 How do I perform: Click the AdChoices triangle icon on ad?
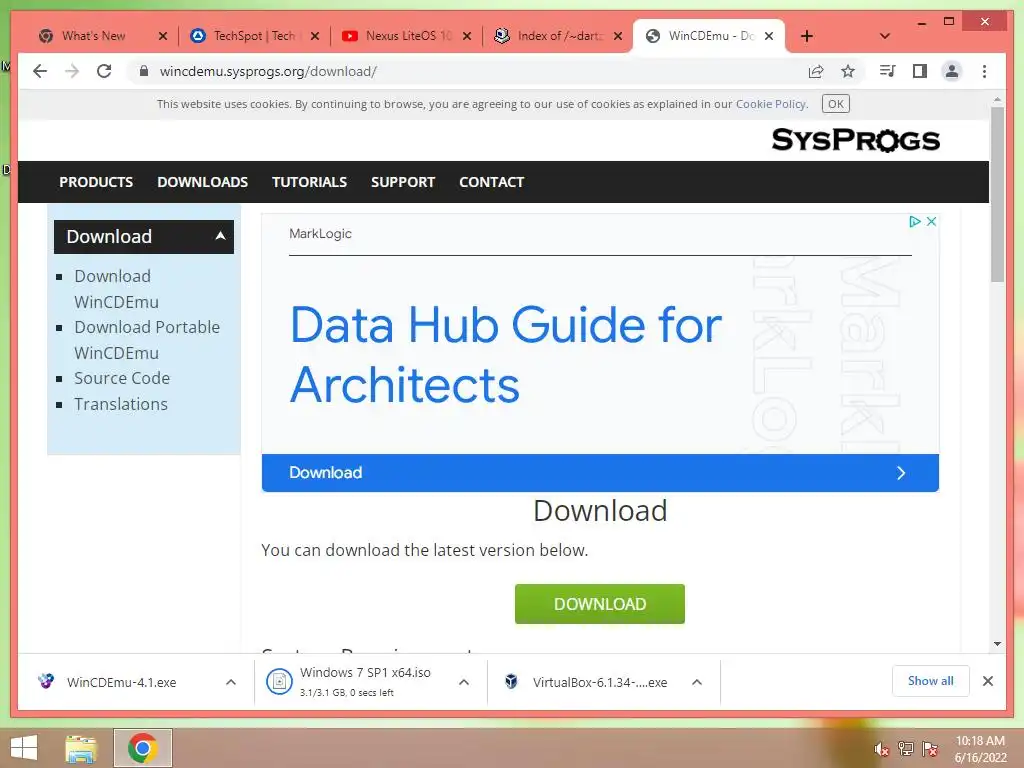point(915,221)
